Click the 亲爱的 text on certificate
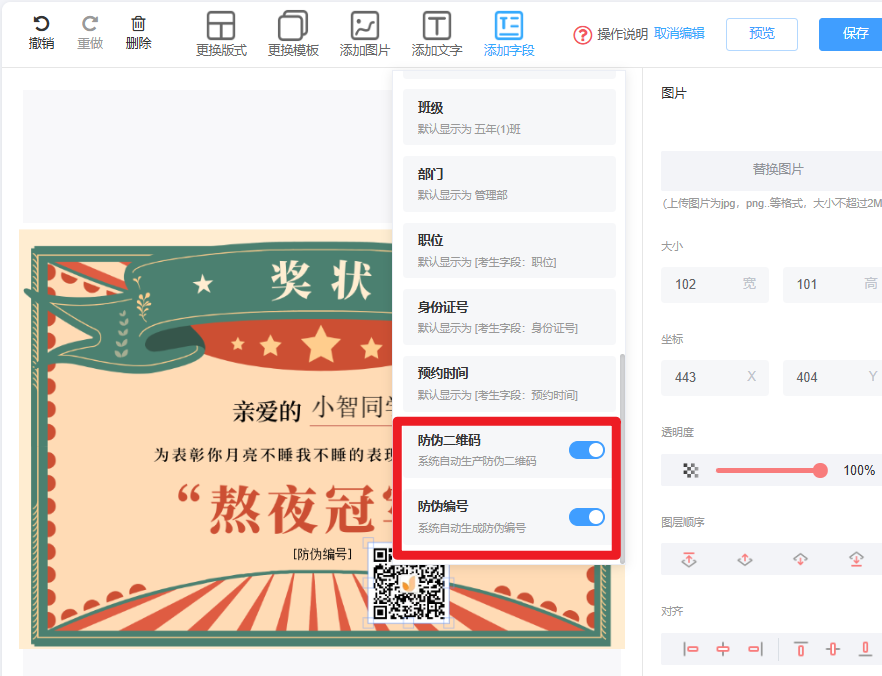882x676 pixels. [267, 411]
